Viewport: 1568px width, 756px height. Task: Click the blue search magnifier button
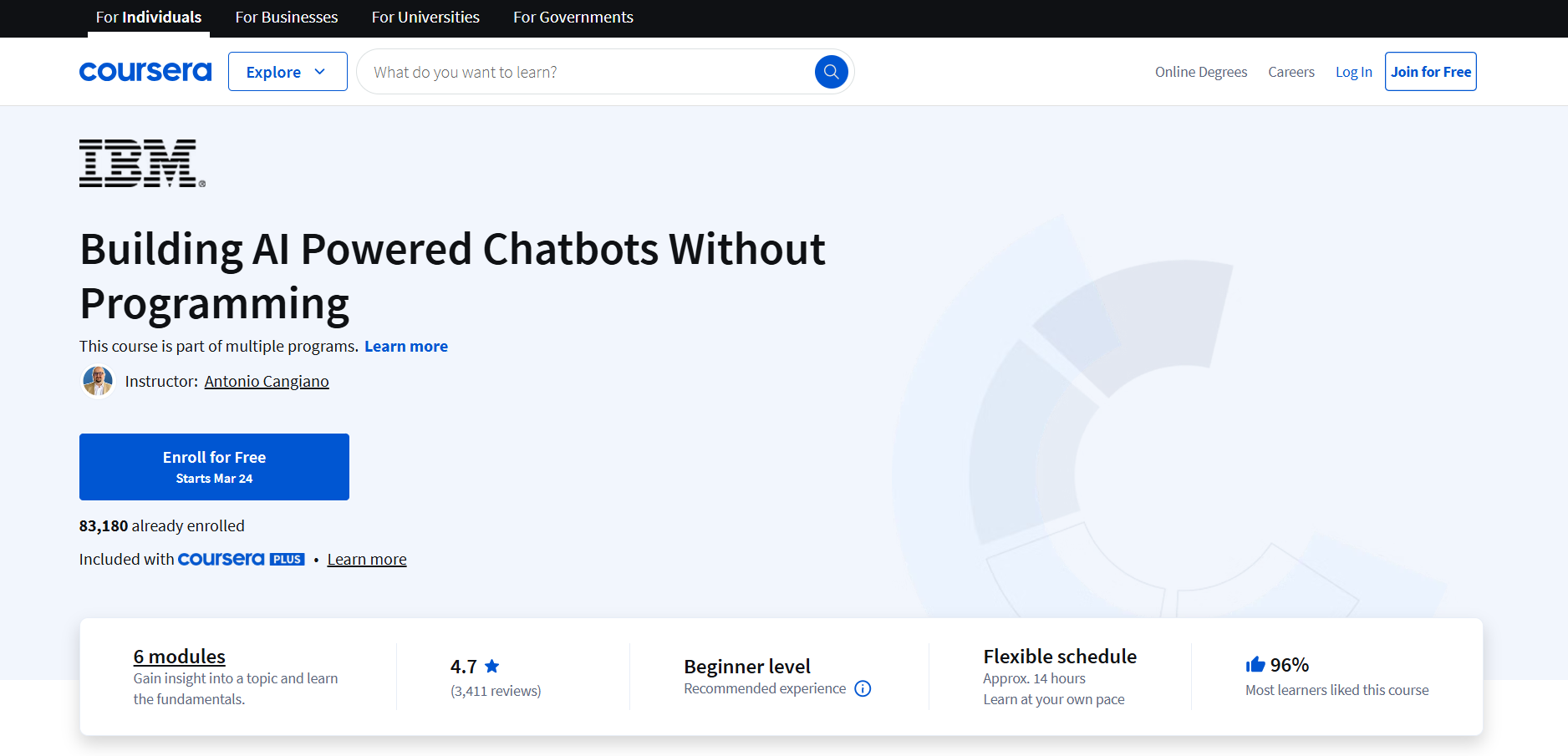(x=831, y=72)
